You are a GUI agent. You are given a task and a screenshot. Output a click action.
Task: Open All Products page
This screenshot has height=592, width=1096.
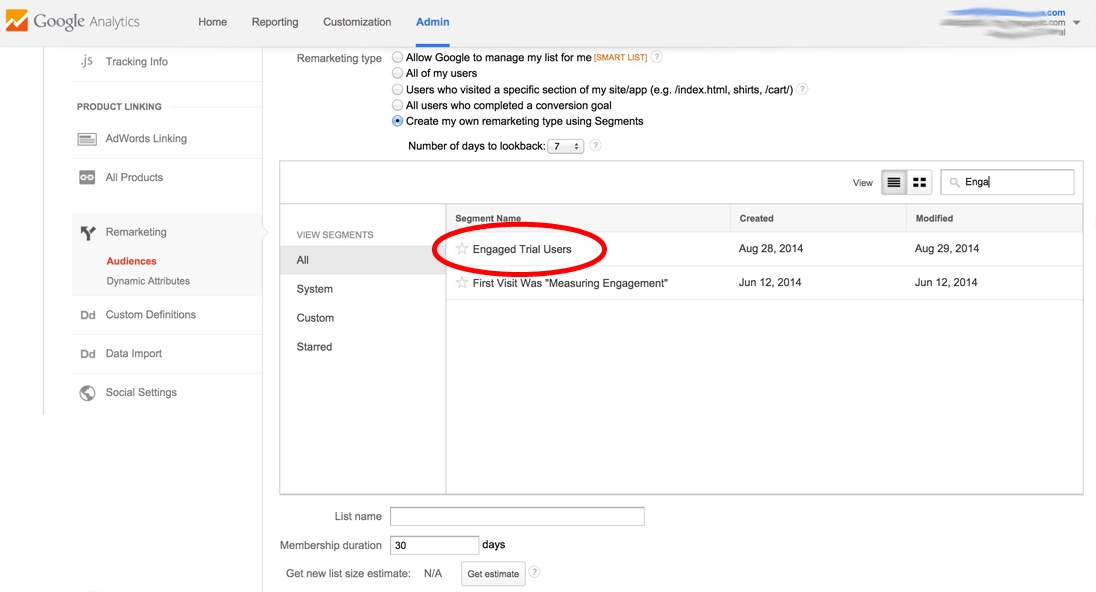[134, 178]
